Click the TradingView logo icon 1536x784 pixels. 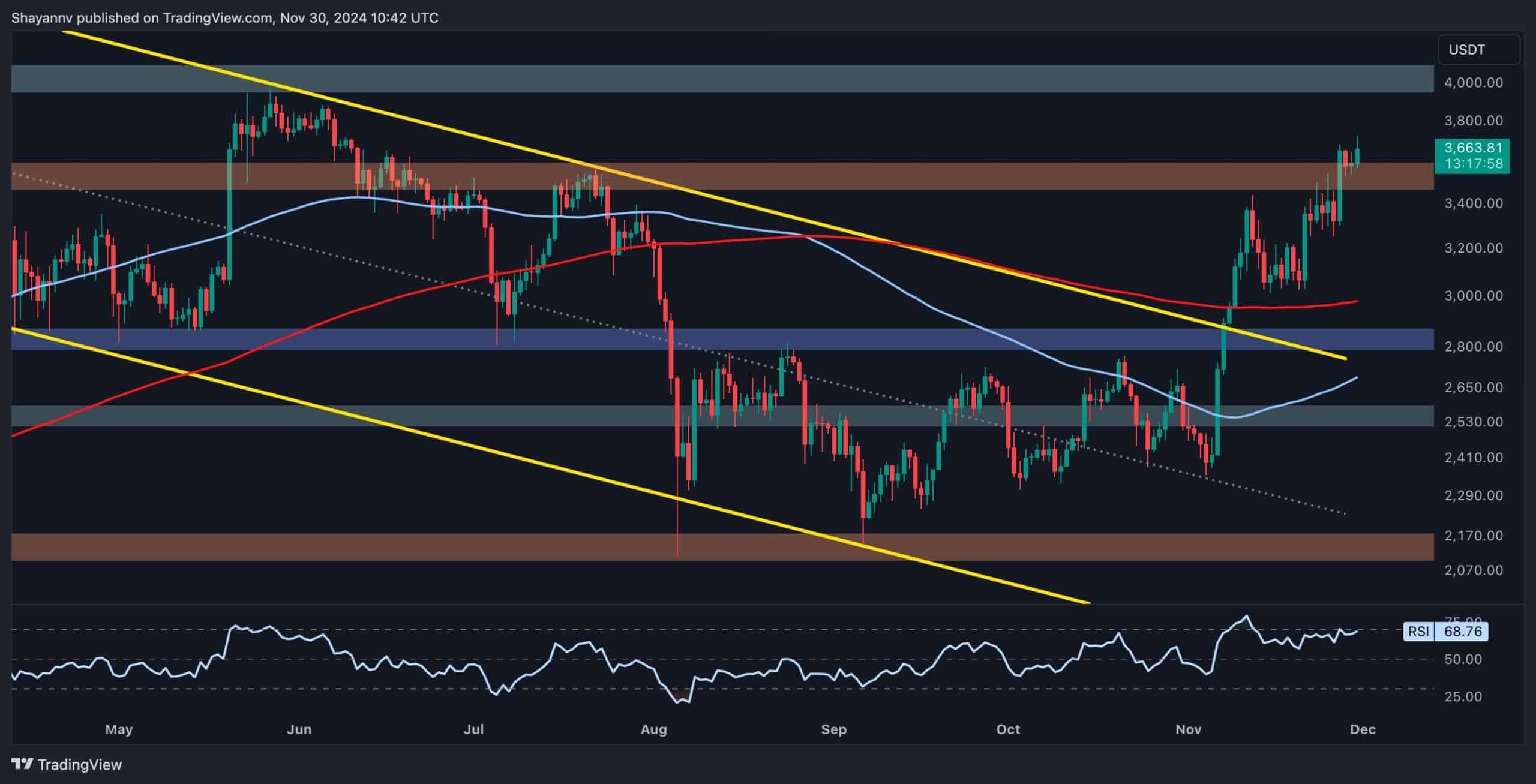pos(22,764)
